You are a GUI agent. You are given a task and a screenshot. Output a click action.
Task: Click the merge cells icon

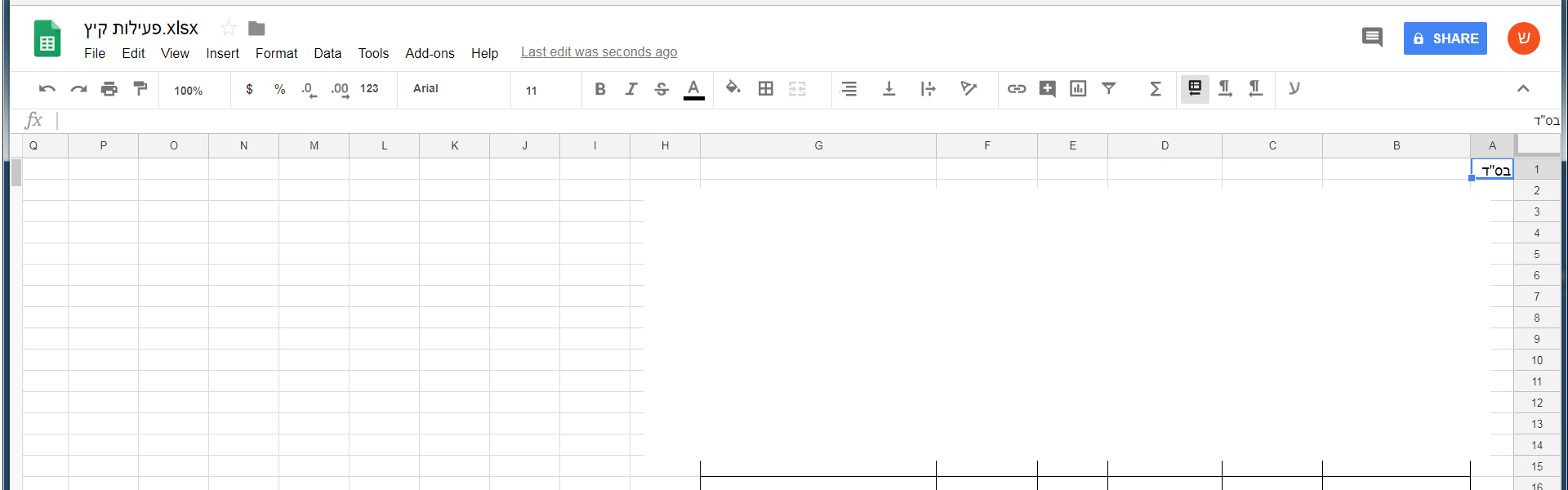pos(797,88)
